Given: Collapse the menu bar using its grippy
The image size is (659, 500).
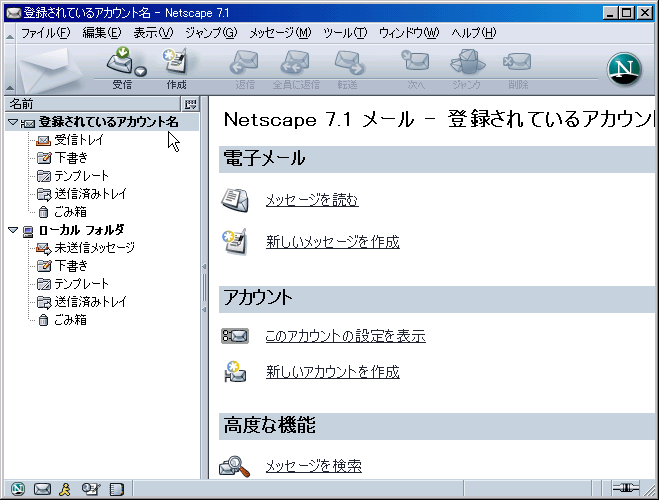Looking at the screenshot, I should pyautogui.click(x=10, y=33).
